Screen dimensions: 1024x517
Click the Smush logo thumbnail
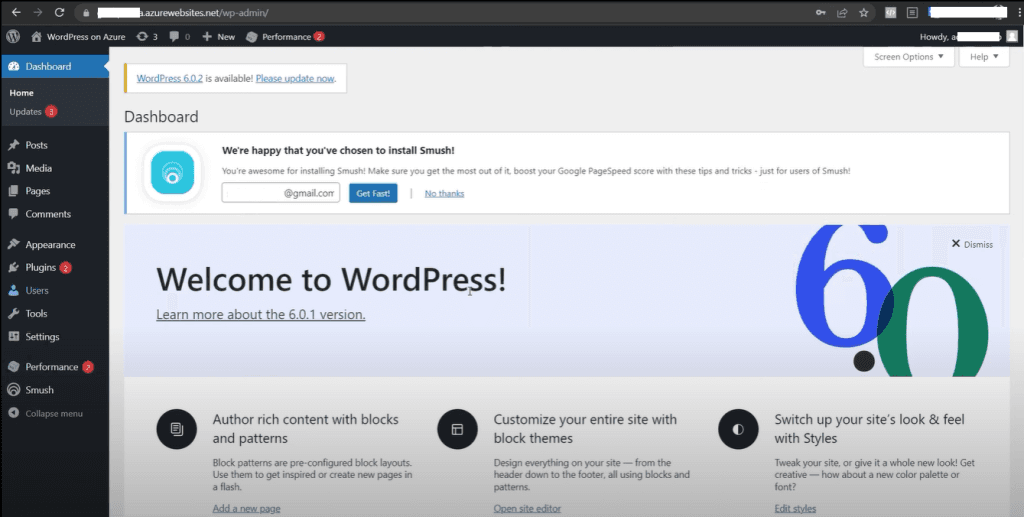point(172,173)
